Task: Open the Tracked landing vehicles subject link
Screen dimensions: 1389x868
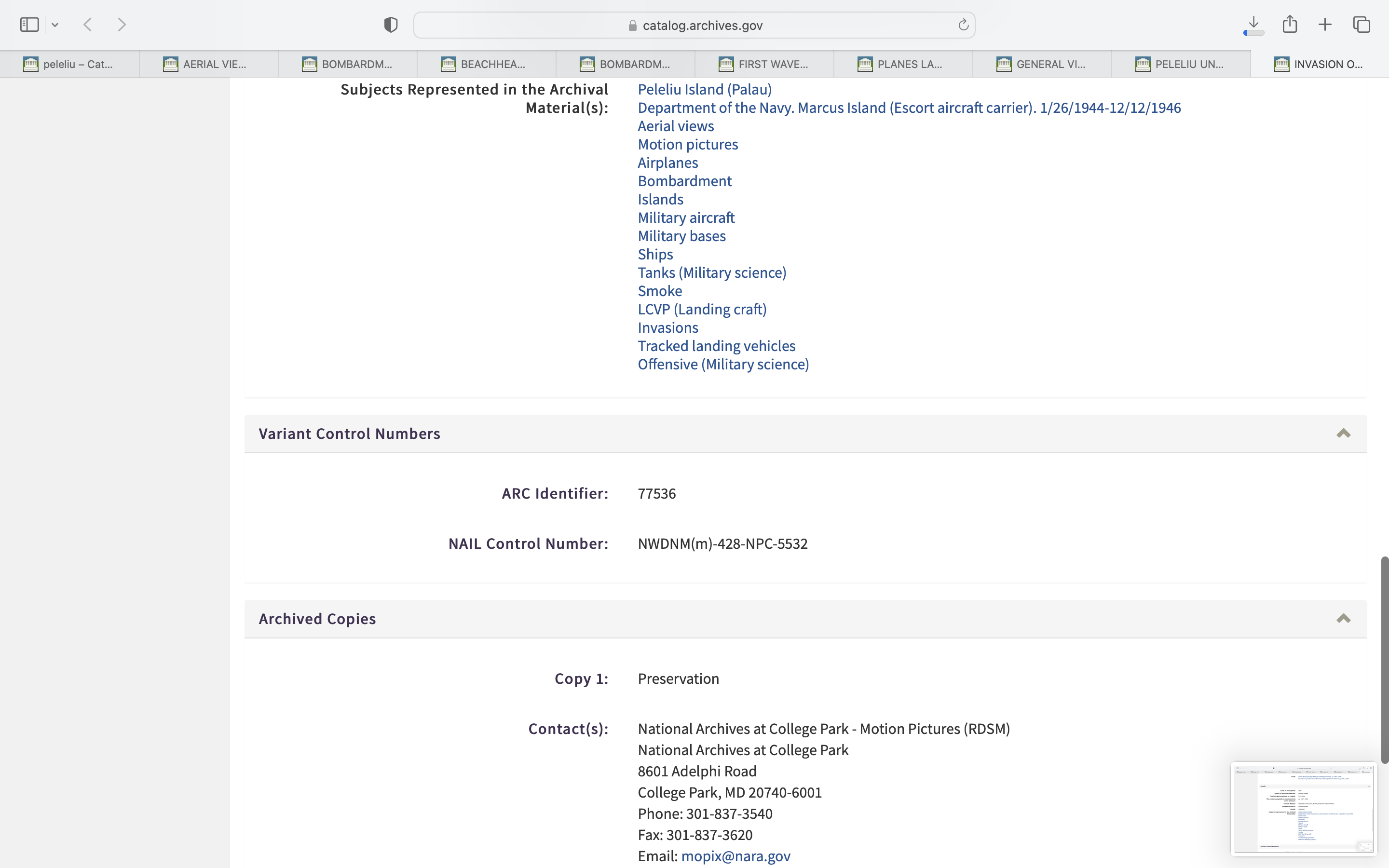Action: pyautogui.click(x=716, y=346)
